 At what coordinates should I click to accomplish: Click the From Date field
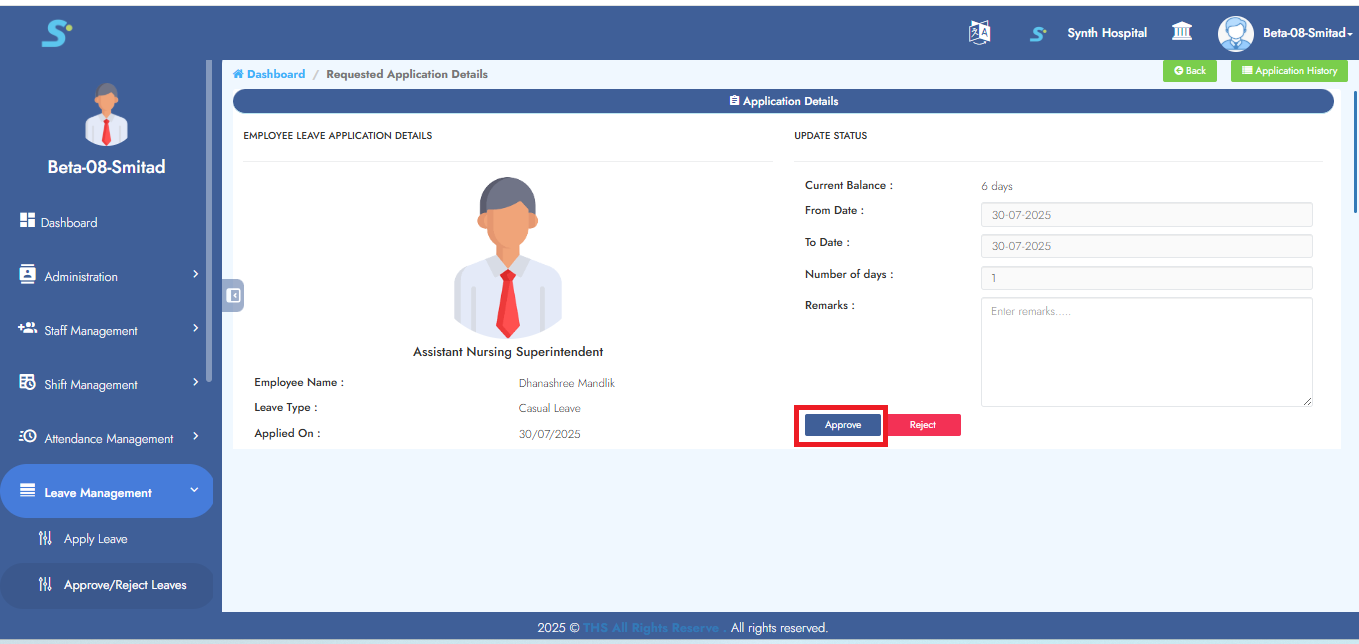pyautogui.click(x=1146, y=215)
